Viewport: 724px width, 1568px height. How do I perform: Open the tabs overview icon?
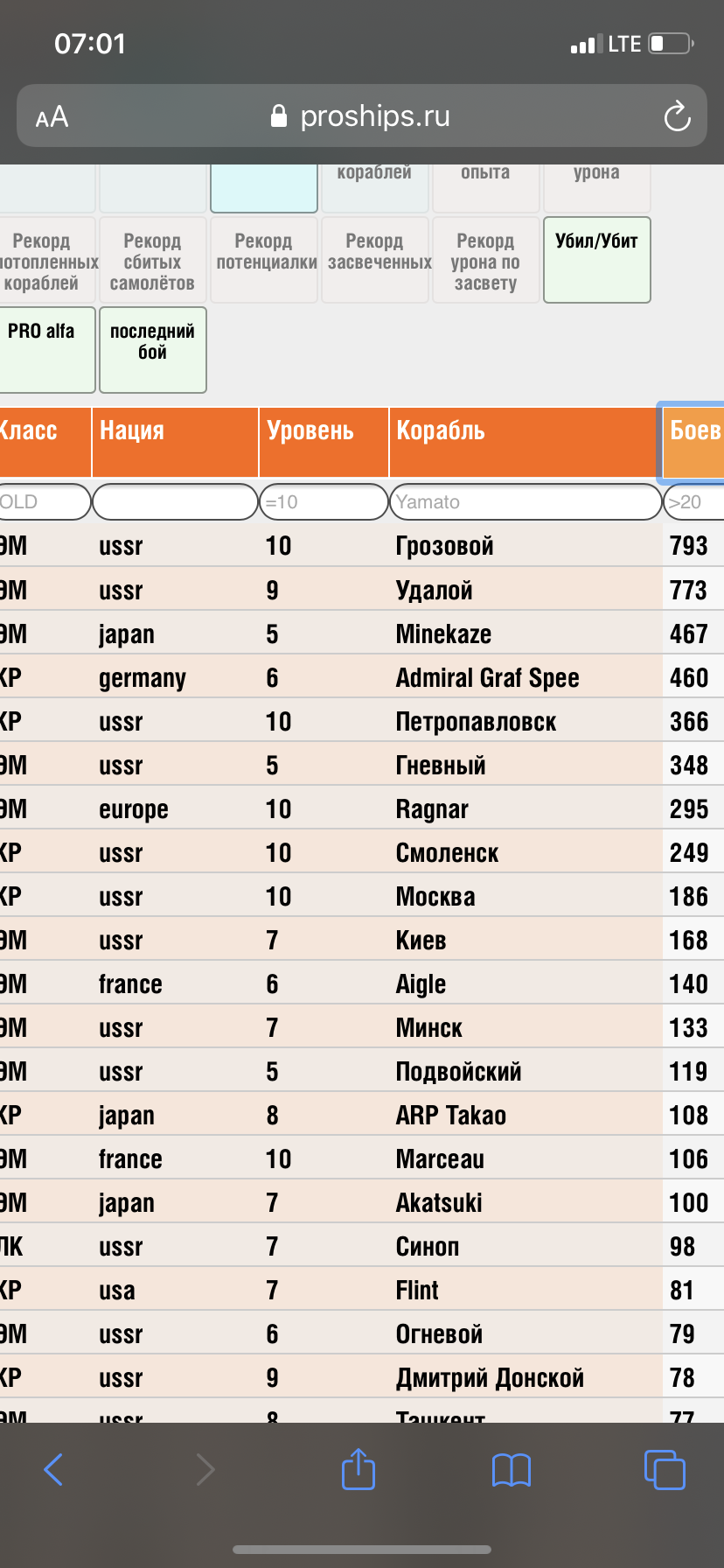(x=665, y=1469)
